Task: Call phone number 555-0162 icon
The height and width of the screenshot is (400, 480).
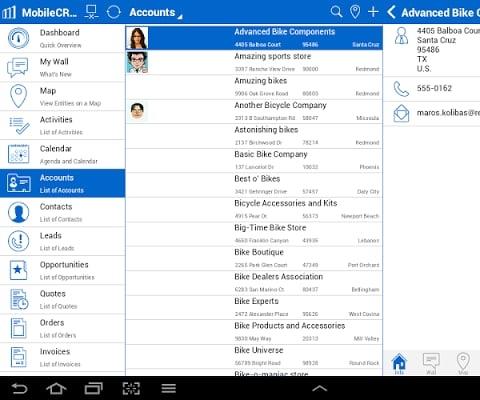Action: pyautogui.click(x=401, y=89)
